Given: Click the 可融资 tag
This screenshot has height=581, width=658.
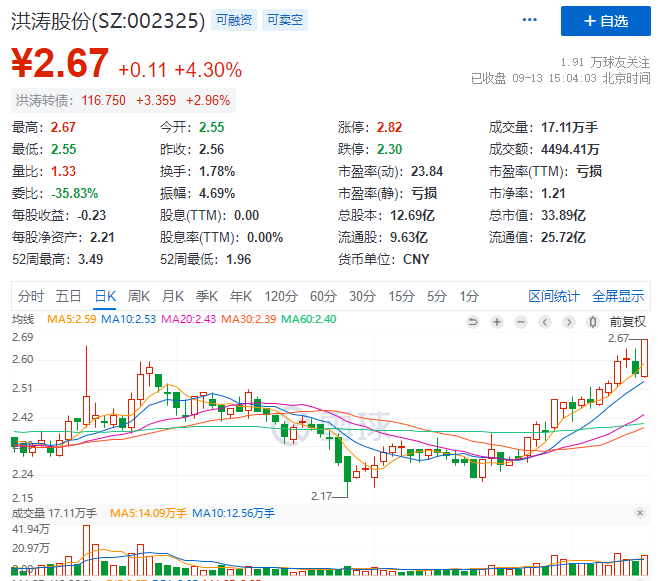Looking at the screenshot, I should 234,20.
